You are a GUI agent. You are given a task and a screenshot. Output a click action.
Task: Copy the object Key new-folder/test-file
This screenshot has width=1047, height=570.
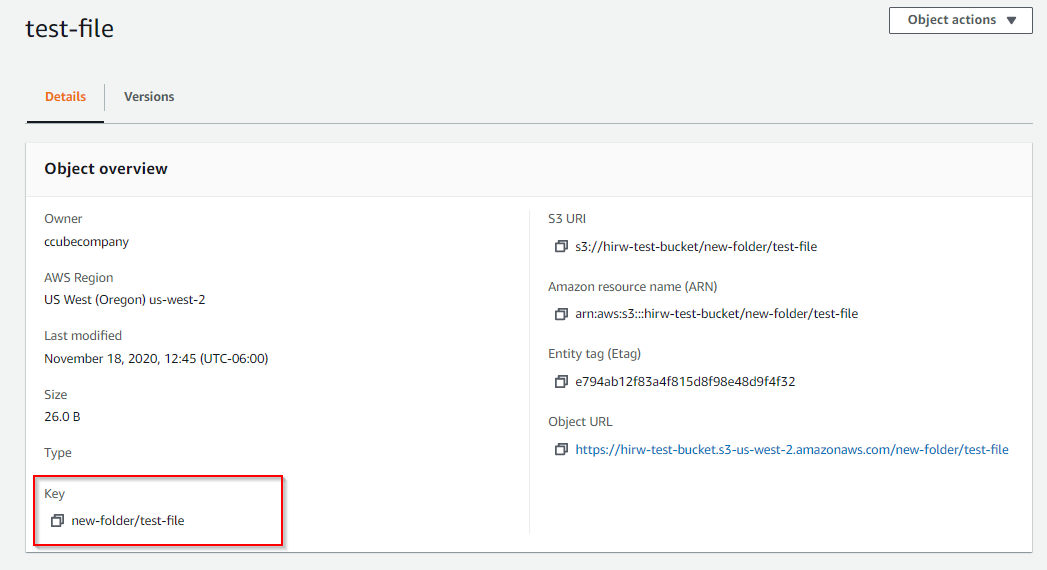57,521
